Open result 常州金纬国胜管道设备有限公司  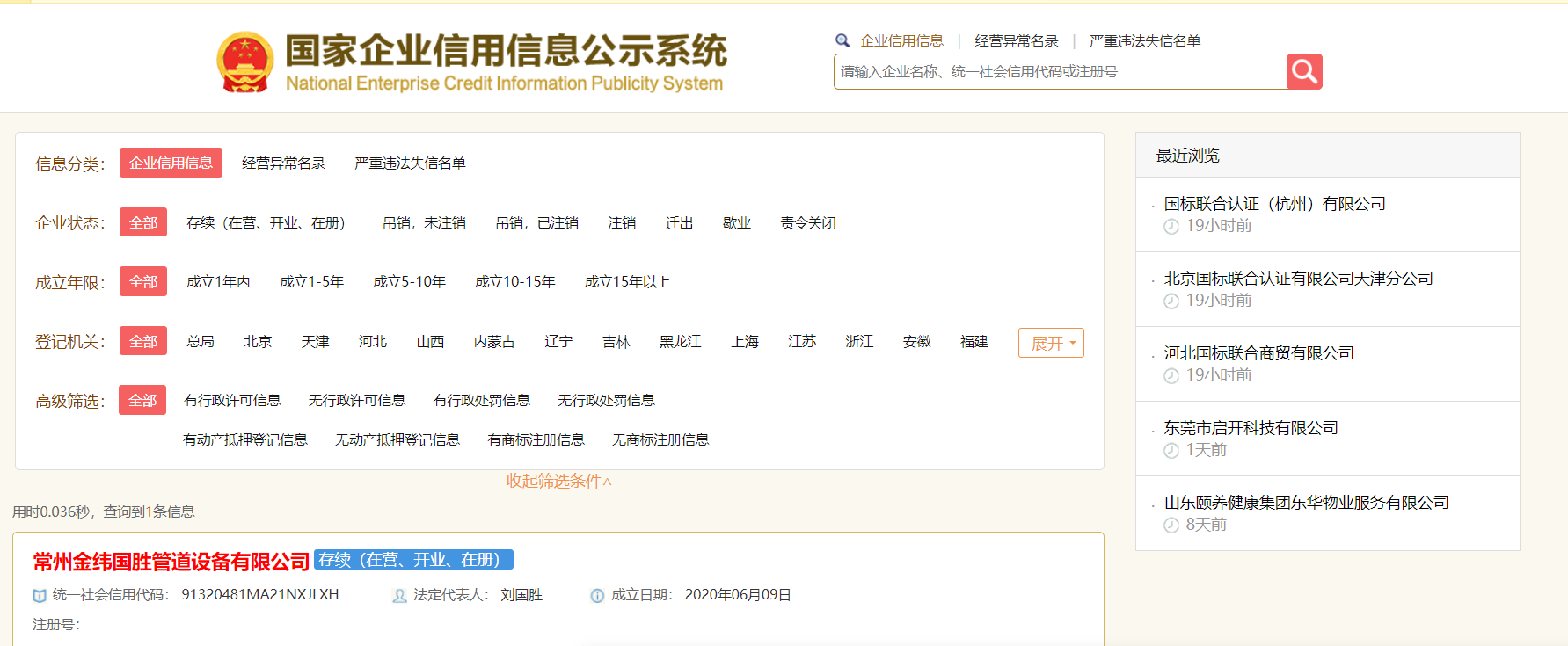point(171,561)
